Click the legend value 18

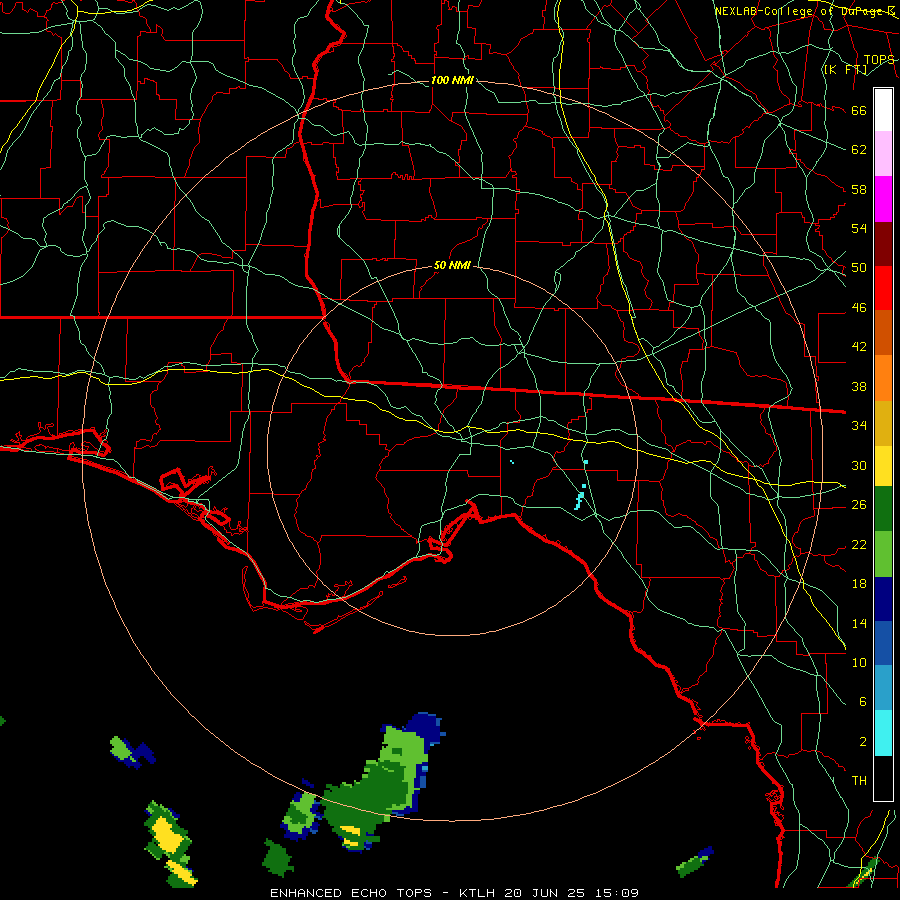click(x=859, y=584)
